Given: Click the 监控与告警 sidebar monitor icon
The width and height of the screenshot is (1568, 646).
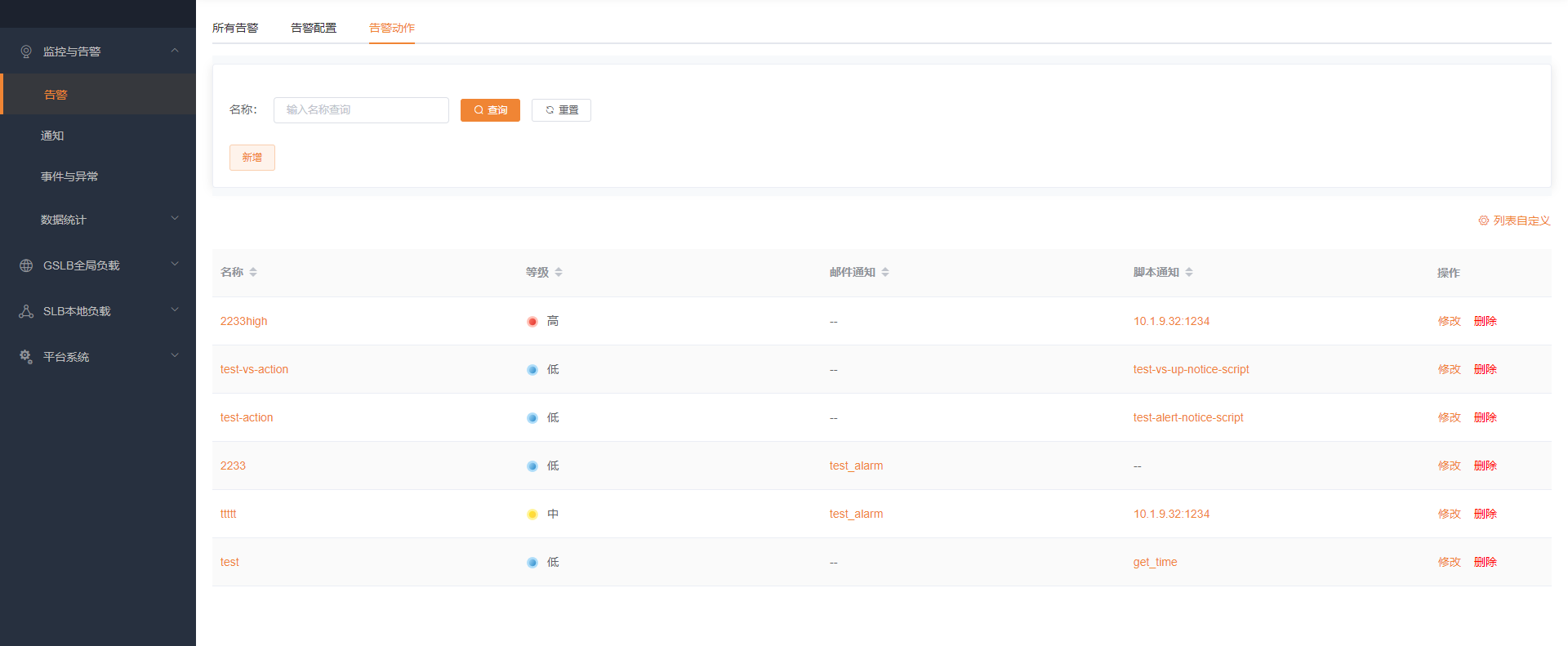Looking at the screenshot, I should tap(26, 51).
